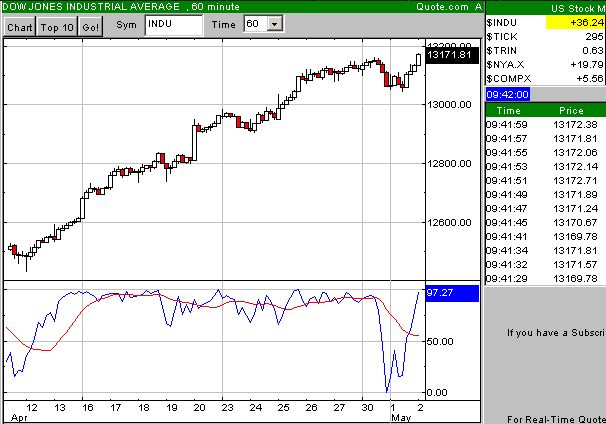The height and width of the screenshot is (424, 606).
Task: Select the 09:41:47 trade row
Action: tap(546, 208)
